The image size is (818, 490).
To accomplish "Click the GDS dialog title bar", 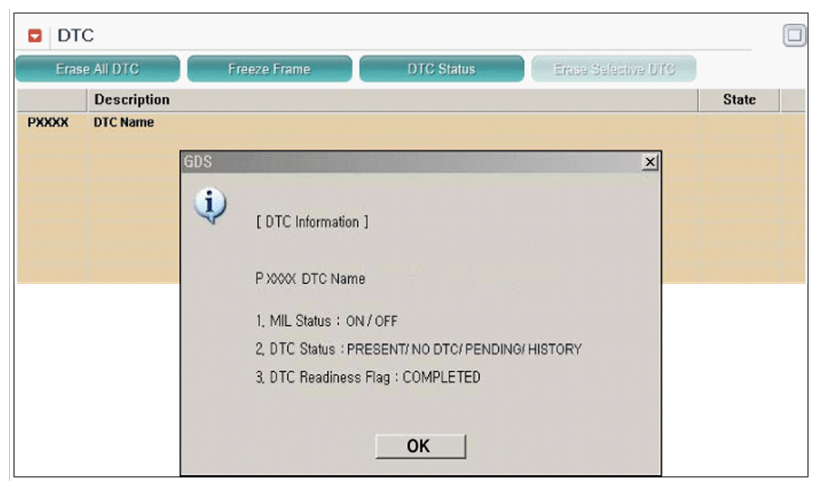I will click(412, 162).
